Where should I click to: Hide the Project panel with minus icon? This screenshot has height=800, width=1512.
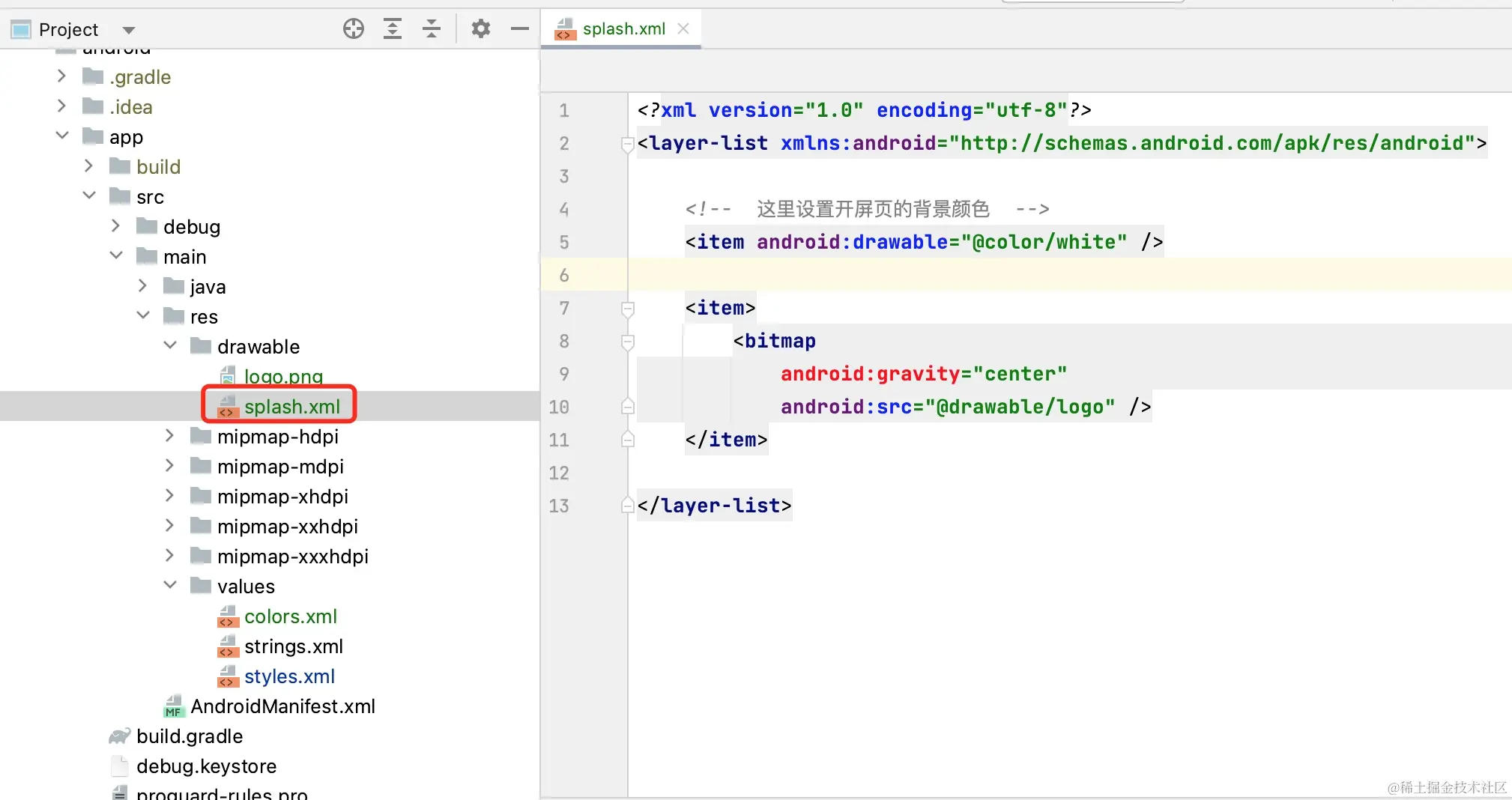click(x=520, y=29)
